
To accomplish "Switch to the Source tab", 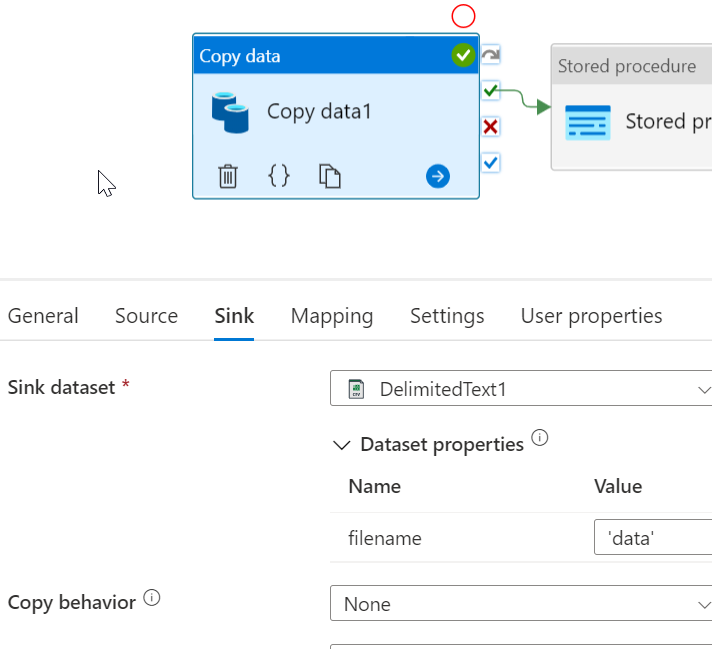I will pyautogui.click(x=146, y=316).
